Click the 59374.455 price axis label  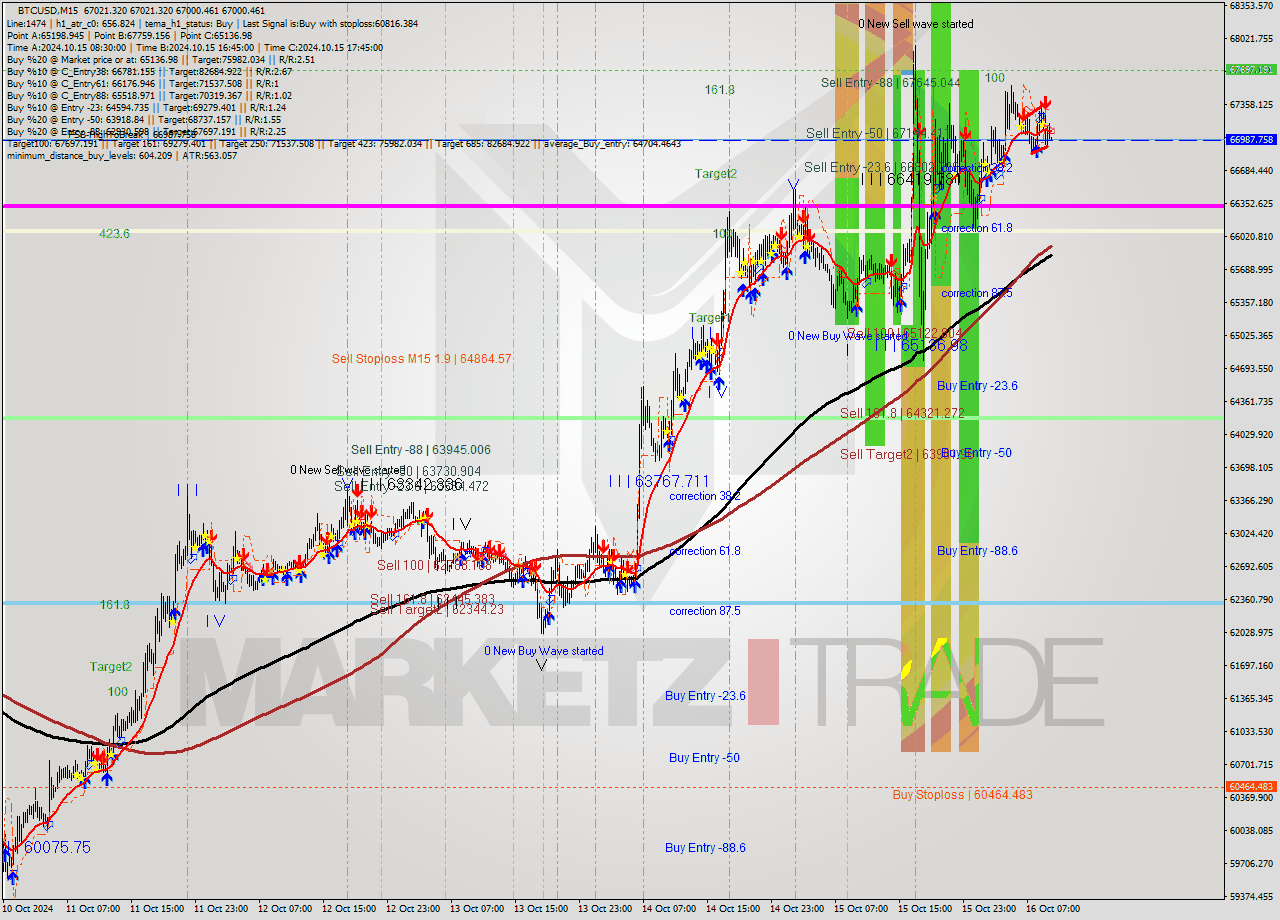click(1251, 897)
